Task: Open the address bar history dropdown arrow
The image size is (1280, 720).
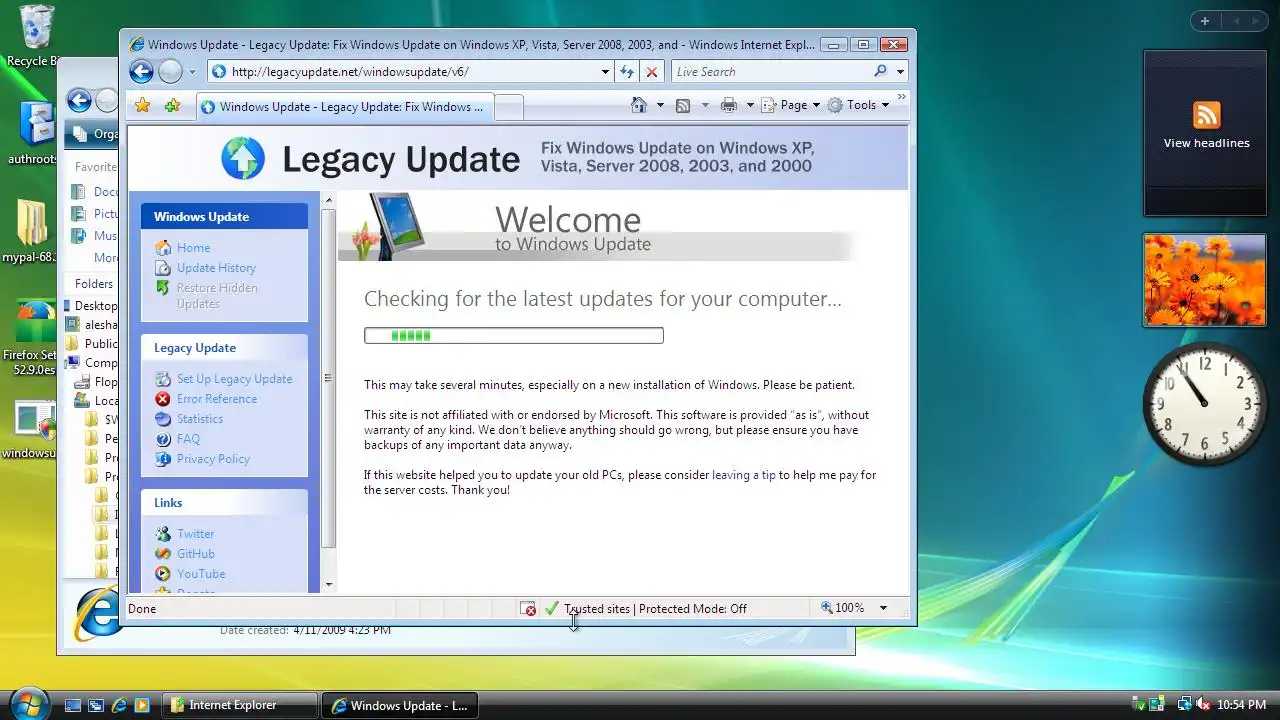Action: point(605,72)
